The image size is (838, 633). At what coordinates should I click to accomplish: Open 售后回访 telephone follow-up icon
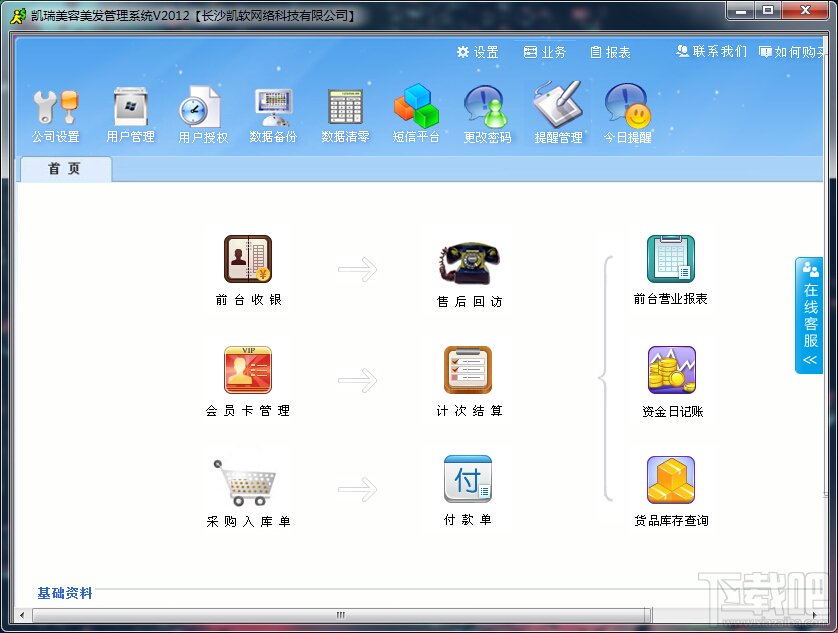(x=469, y=274)
